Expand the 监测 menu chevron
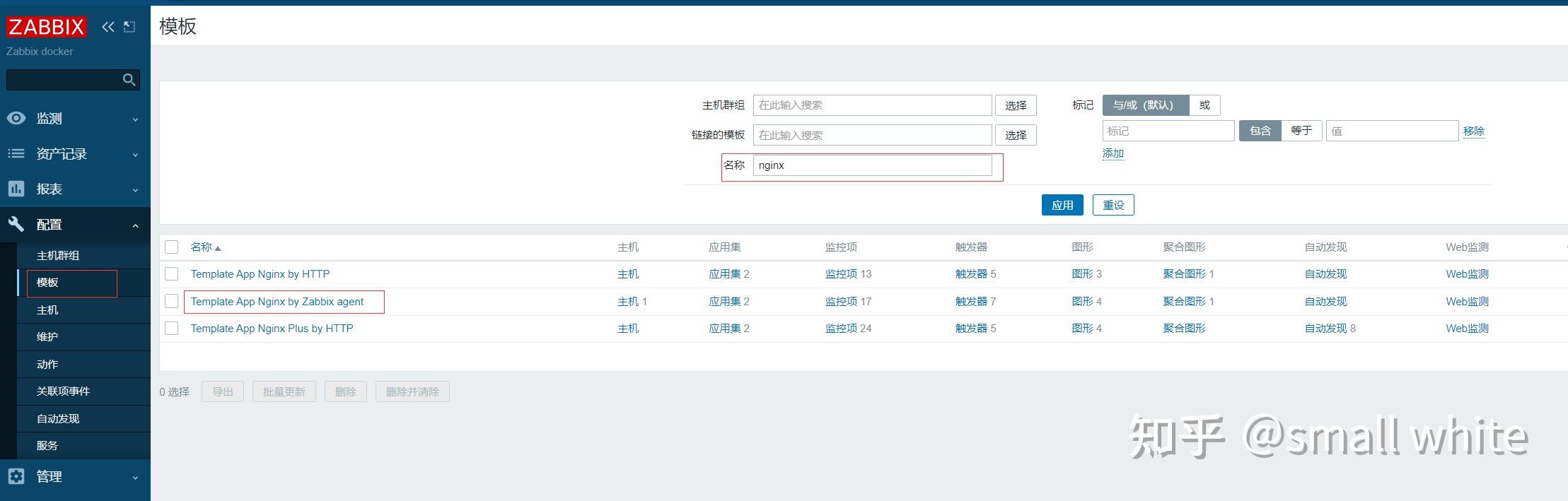 (135, 119)
